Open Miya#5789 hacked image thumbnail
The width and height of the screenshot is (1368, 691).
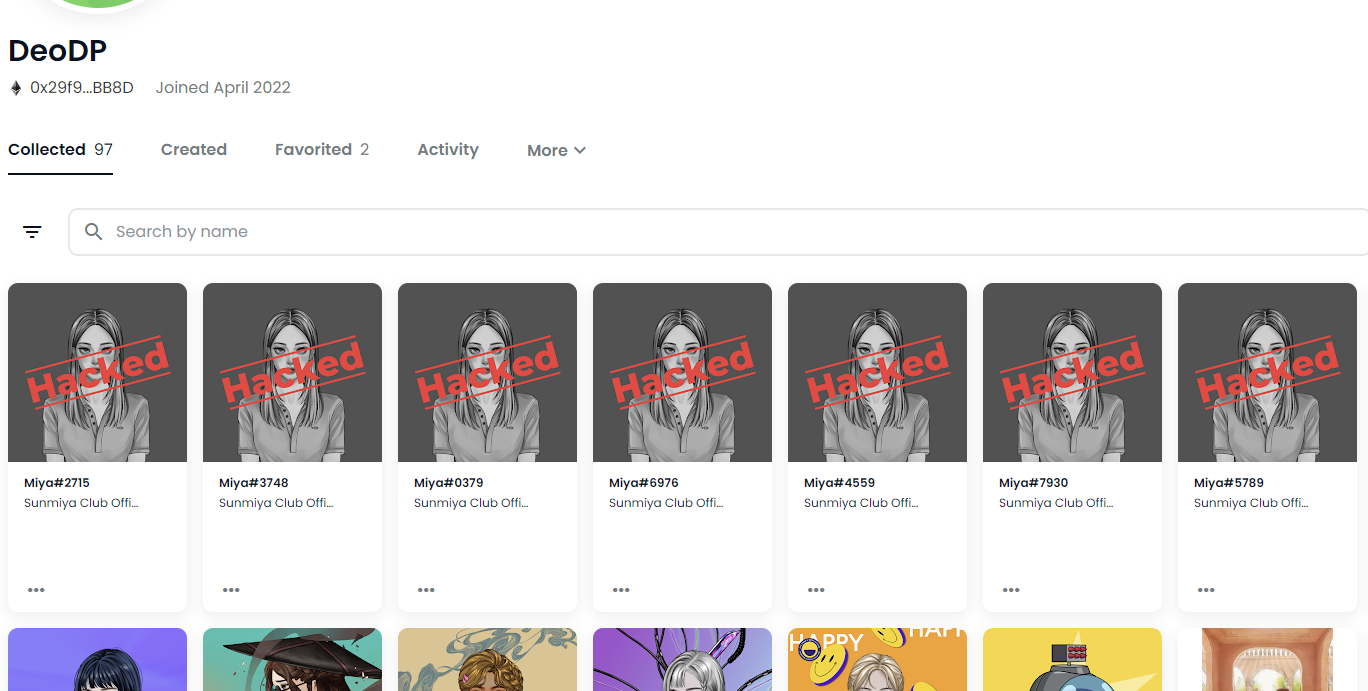coord(1267,372)
